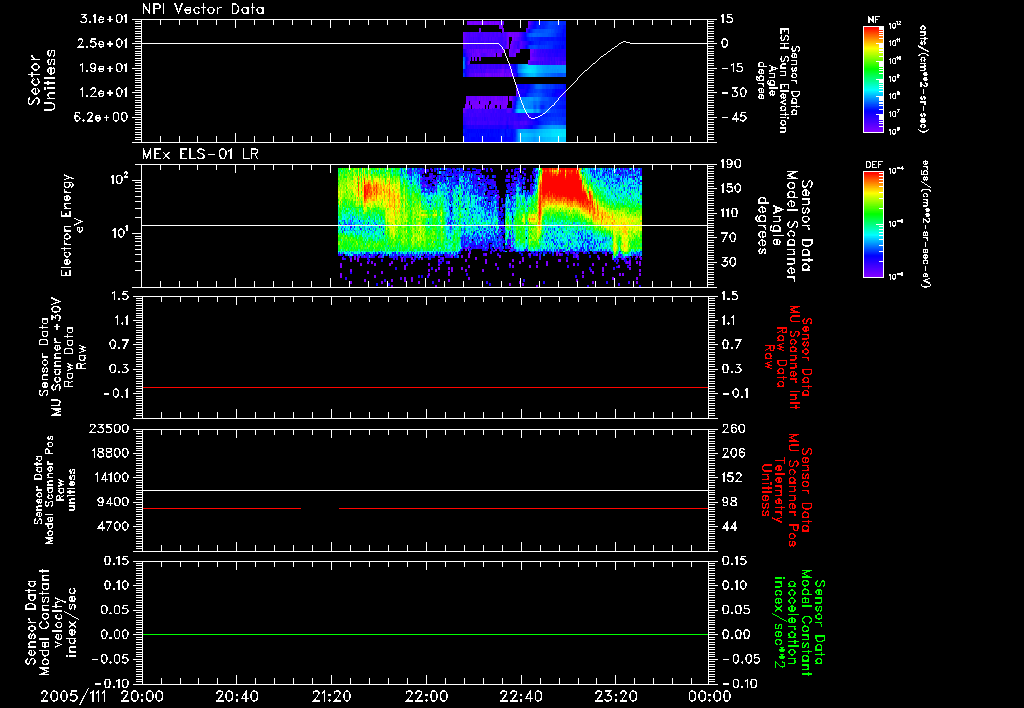This screenshot has width=1024, height=708.
Task: Click the 14100 scanner position tick label
Action: pyautogui.click(x=108, y=477)
